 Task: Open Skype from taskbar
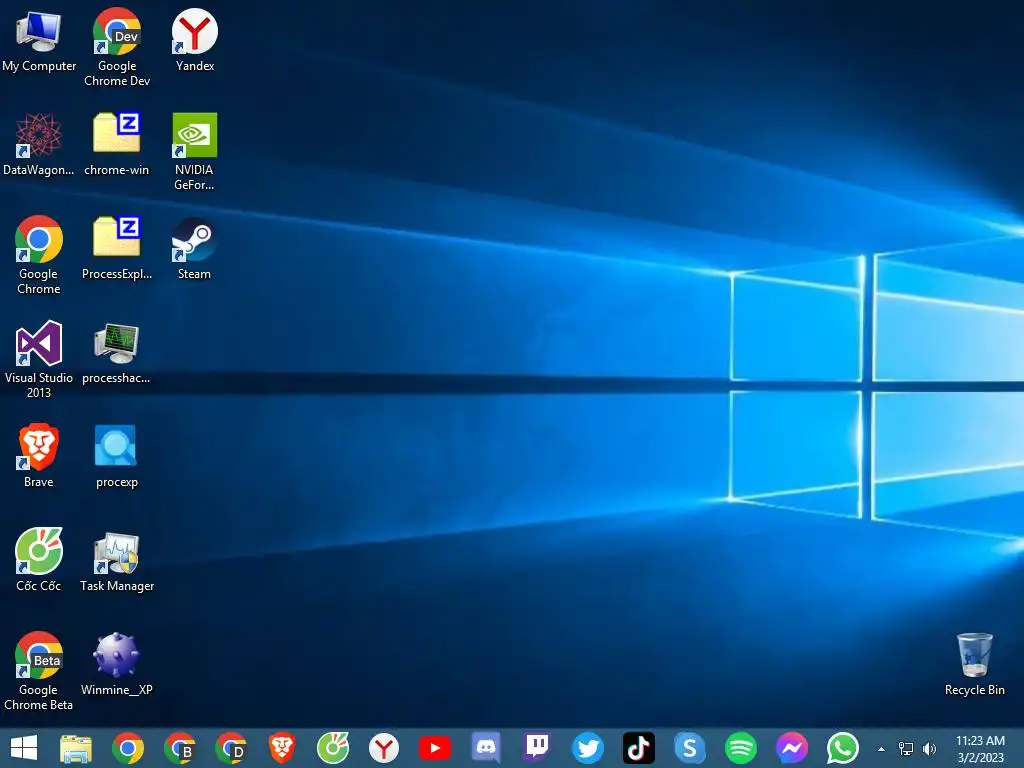click(x=690, y=748)
